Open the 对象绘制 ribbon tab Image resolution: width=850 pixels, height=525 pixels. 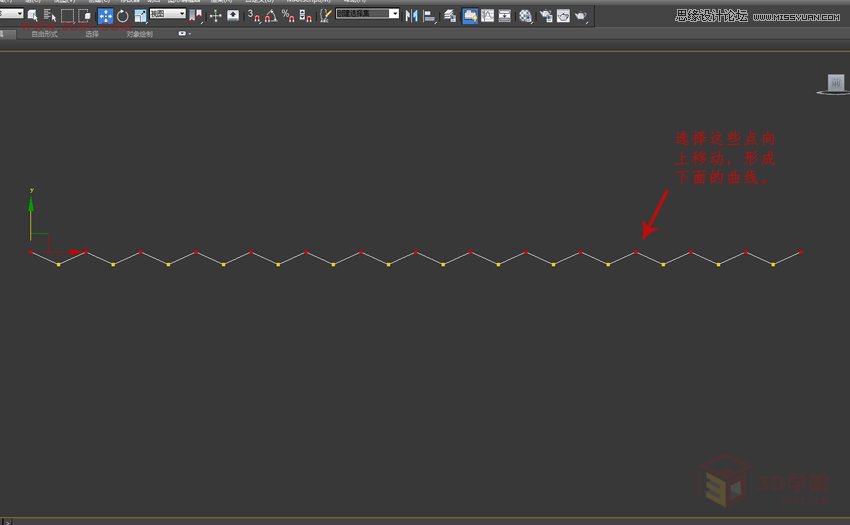click(140, 34)
